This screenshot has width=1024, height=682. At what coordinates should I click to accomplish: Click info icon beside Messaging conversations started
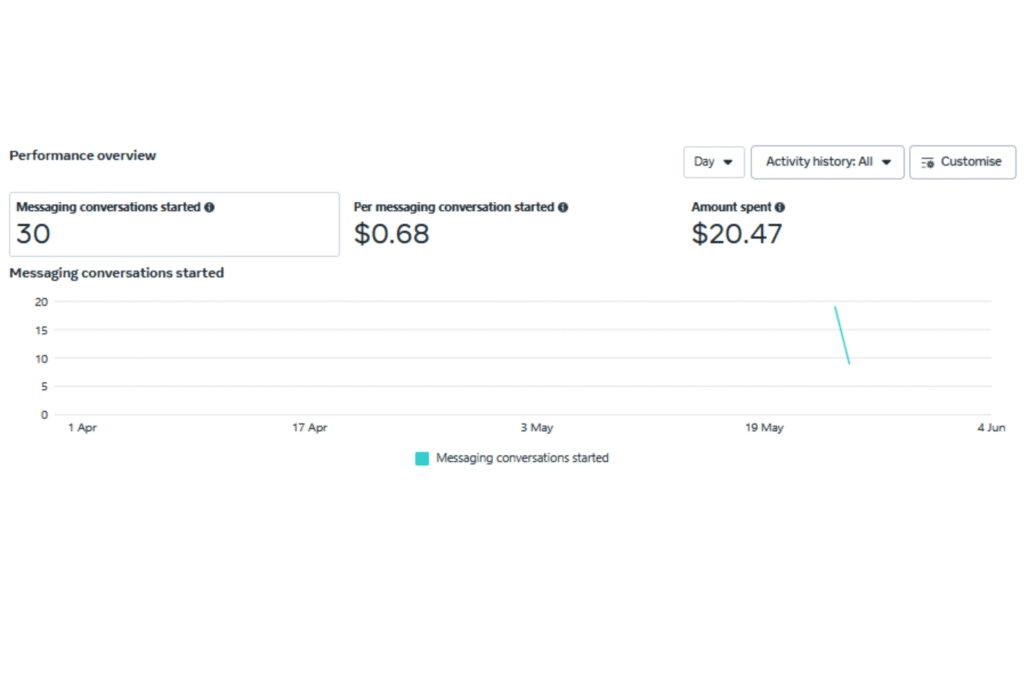209,208
